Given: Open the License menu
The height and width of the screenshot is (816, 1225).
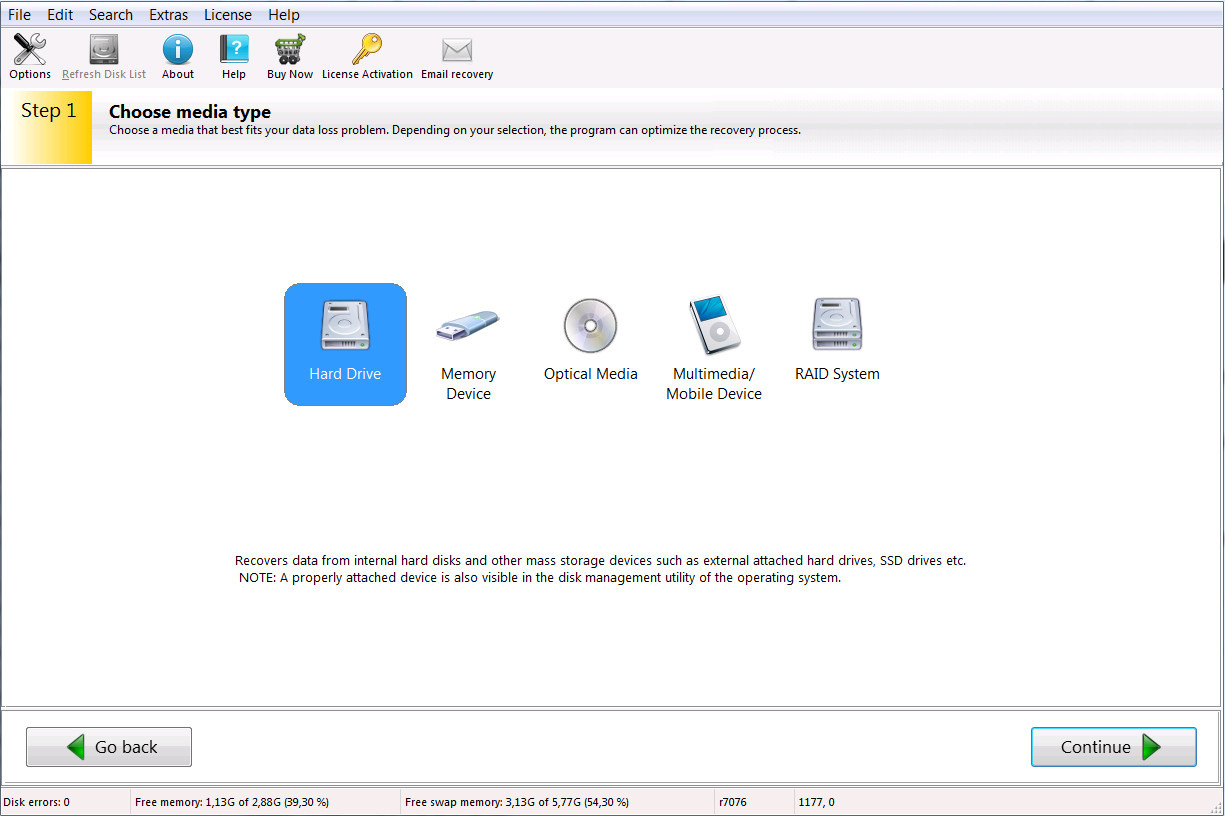Looking at the screenshot, I should [228, 14].
